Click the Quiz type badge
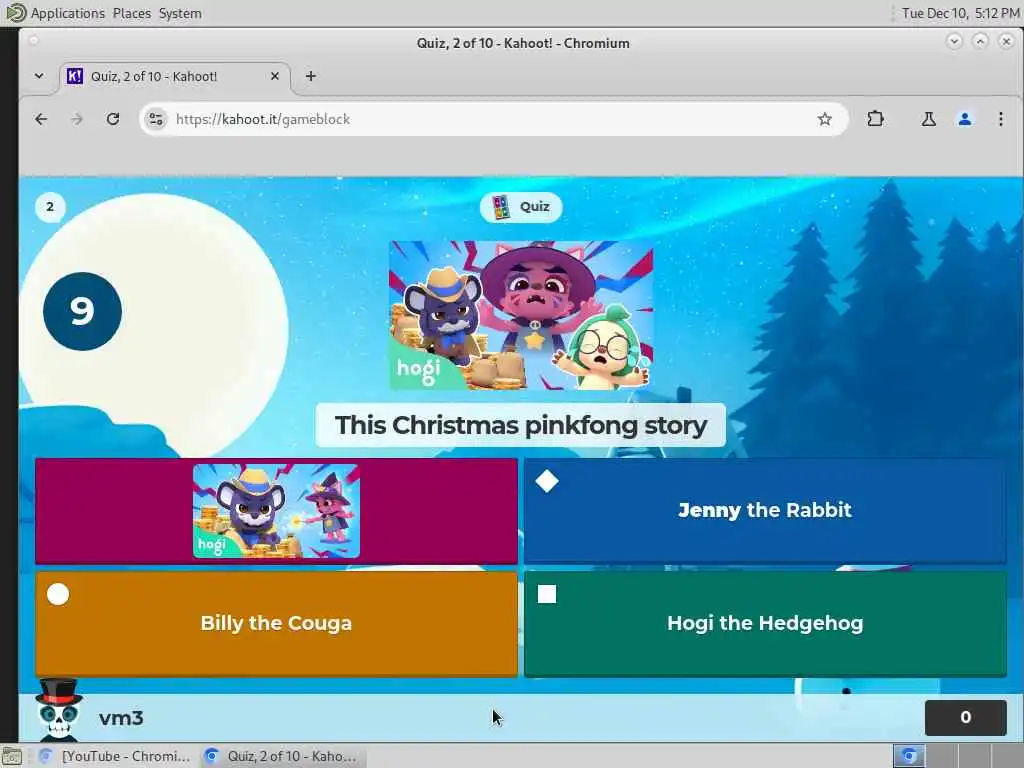Screen dimensions: 1024x768 coord(521,207)
